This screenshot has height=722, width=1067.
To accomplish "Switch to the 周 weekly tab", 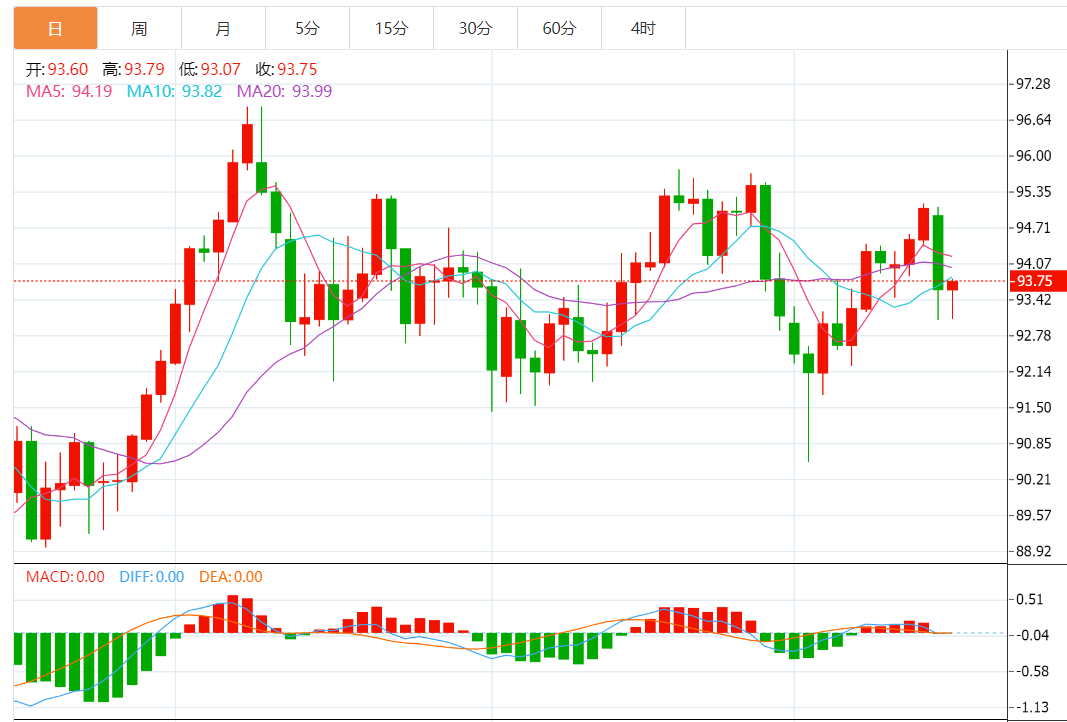I will pyautogui.click(x=139, y=28).
